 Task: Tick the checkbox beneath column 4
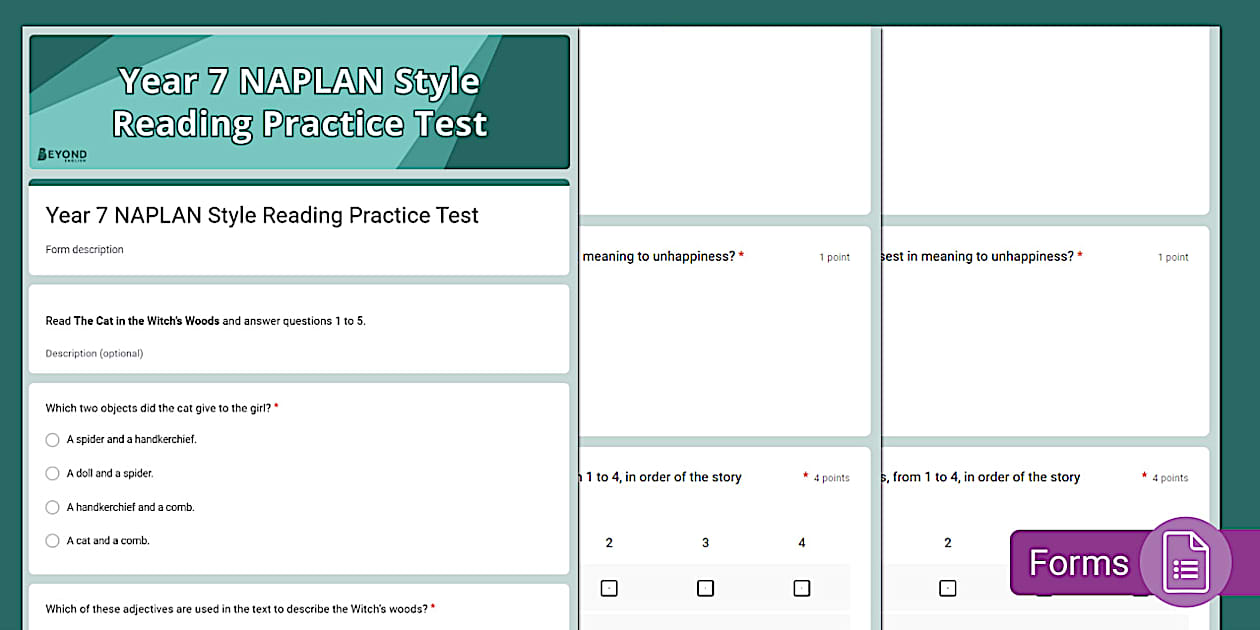pyautogui.click(x=801, y=588)
